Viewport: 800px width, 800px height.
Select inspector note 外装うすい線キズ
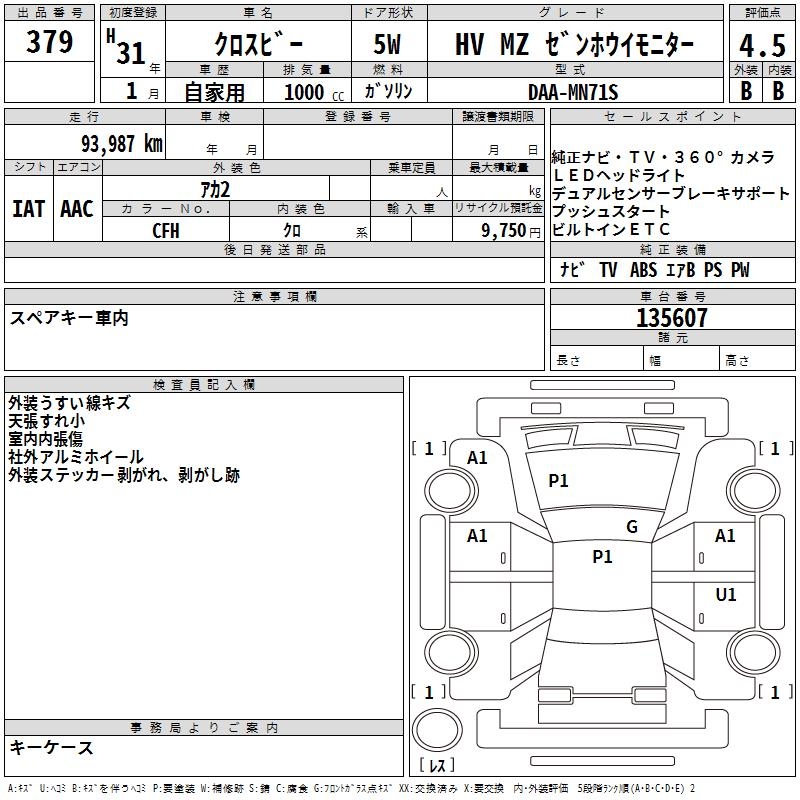pos(69,403)
